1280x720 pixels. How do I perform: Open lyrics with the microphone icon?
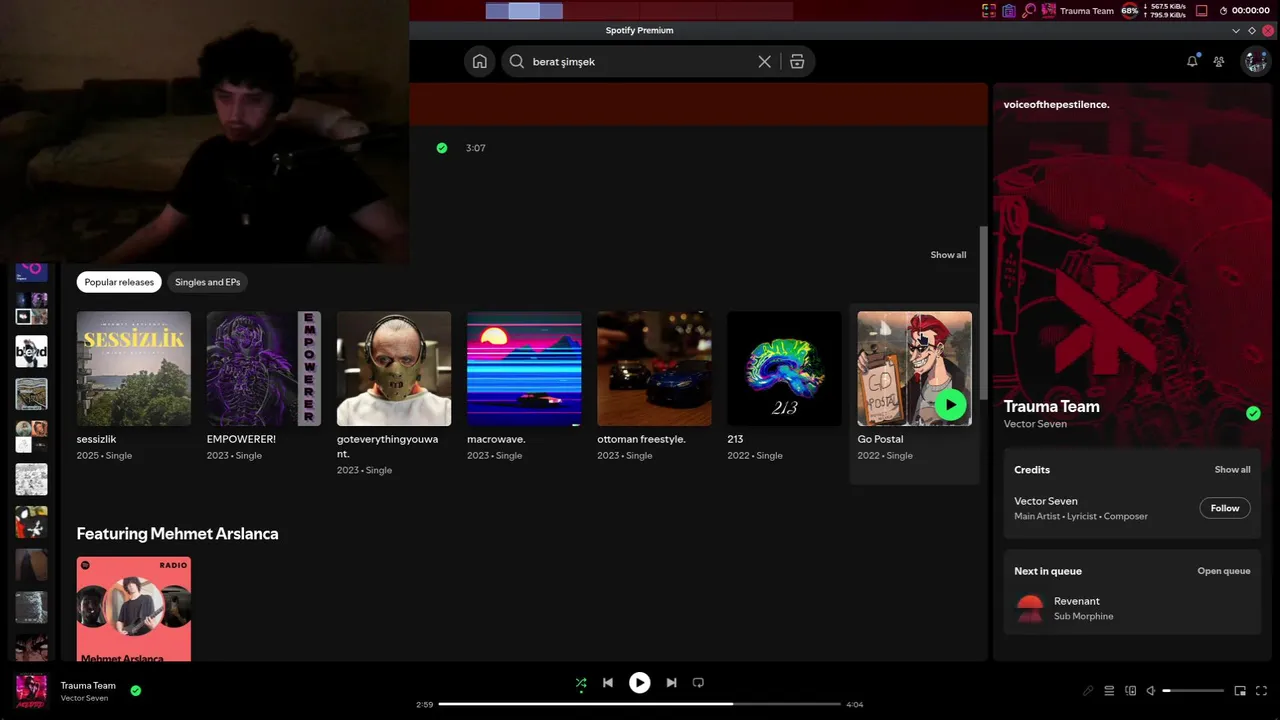[x=1088, y=691]
